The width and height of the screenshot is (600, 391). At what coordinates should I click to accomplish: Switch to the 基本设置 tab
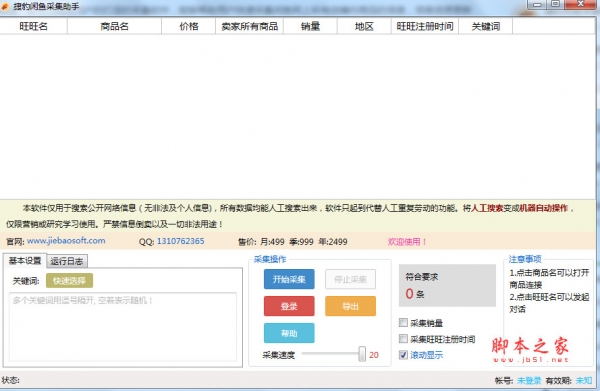[25, 261]
